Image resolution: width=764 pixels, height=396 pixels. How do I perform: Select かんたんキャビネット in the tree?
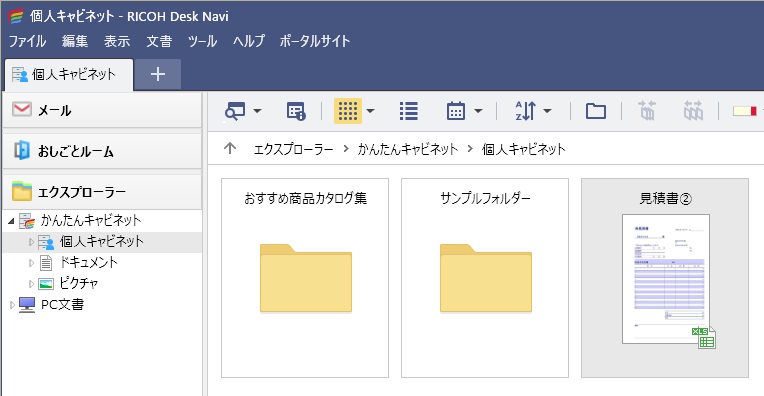click(x=91, y=221)
